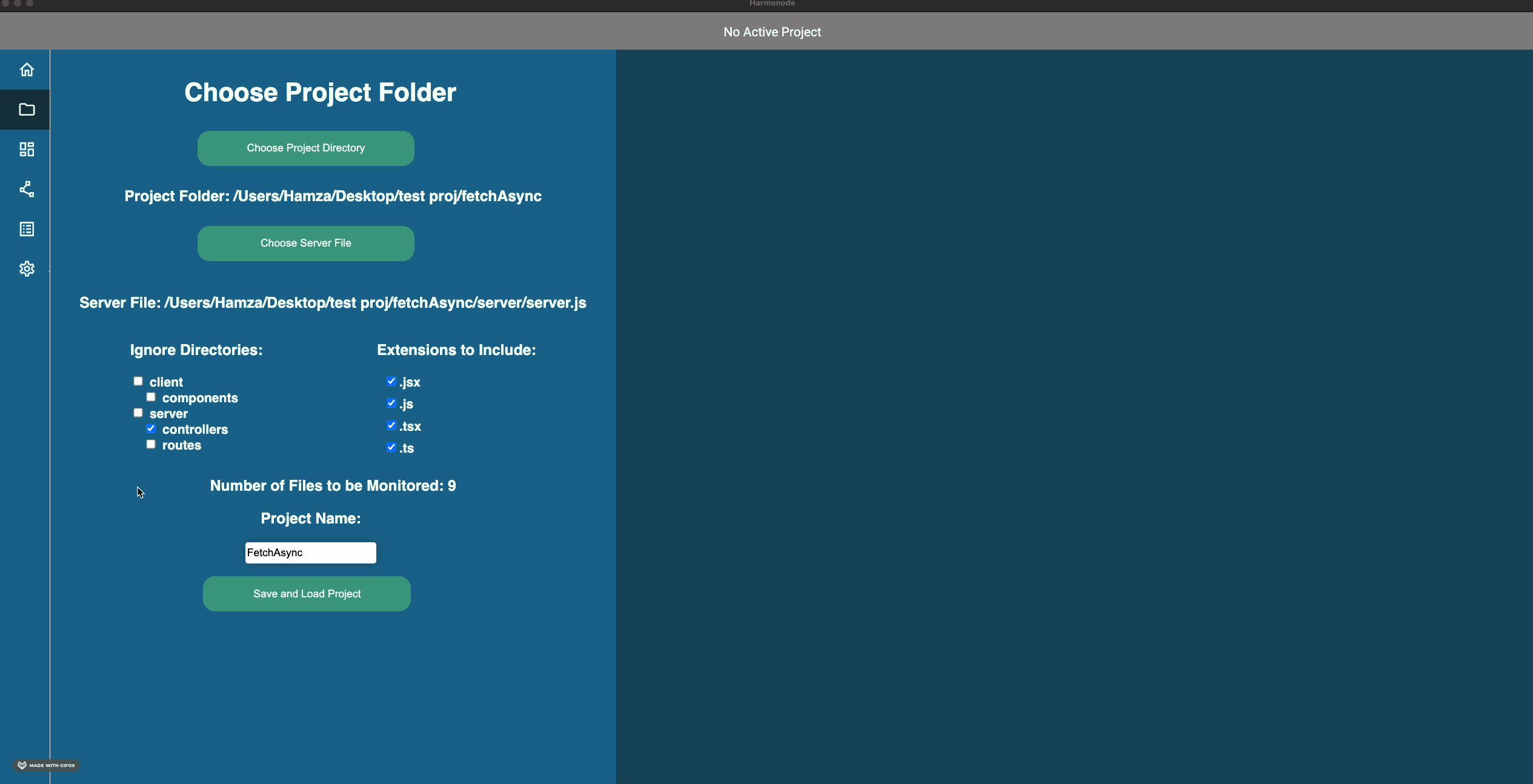Open the Home sidebar icon

click(x=27, y=70)
